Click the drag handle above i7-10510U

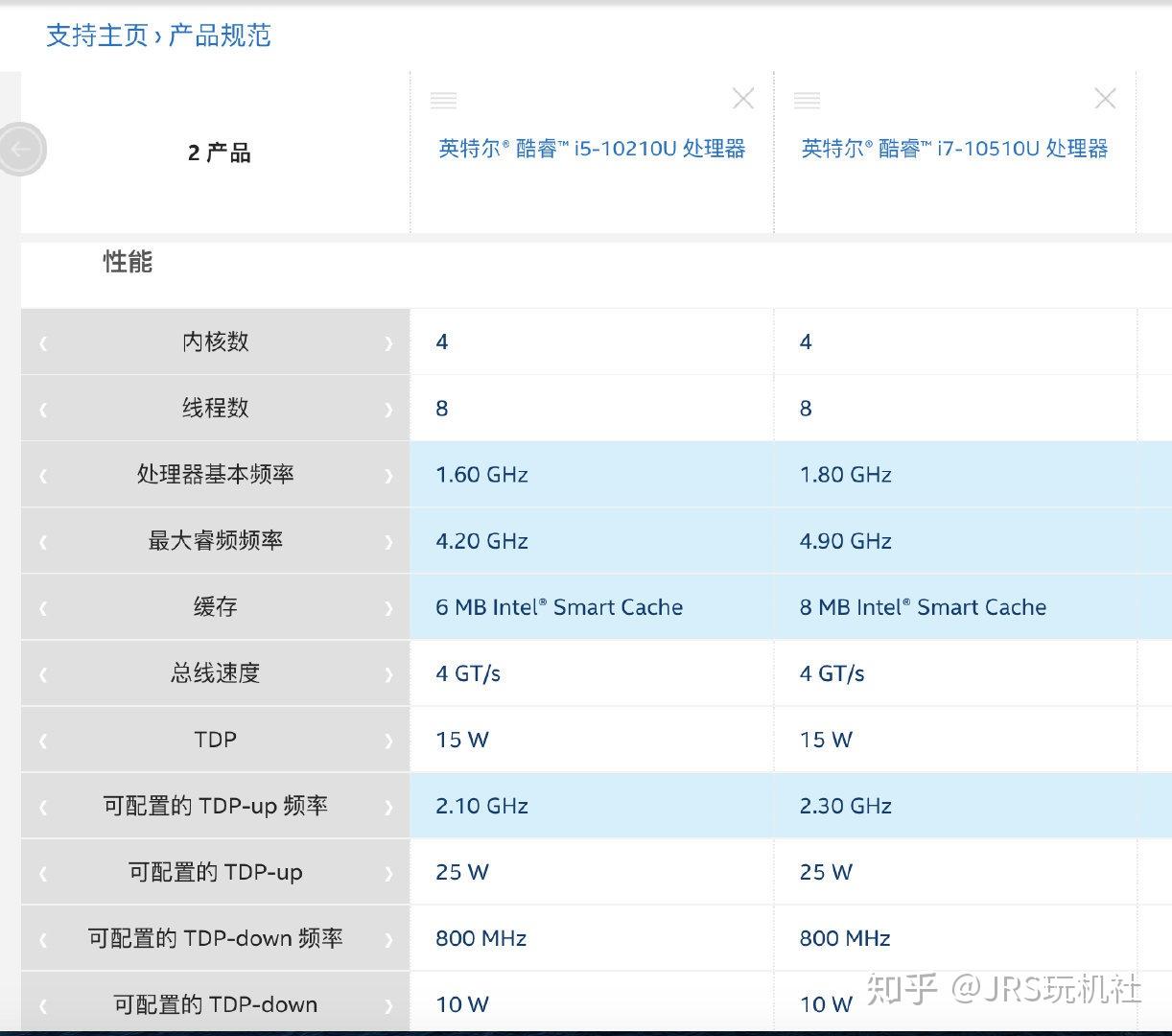click(x=807, y=100)
